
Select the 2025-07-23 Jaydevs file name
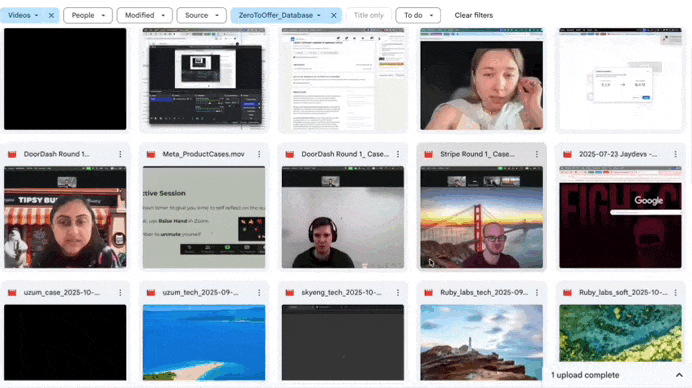pyautogui.click(x=618, y=154)
